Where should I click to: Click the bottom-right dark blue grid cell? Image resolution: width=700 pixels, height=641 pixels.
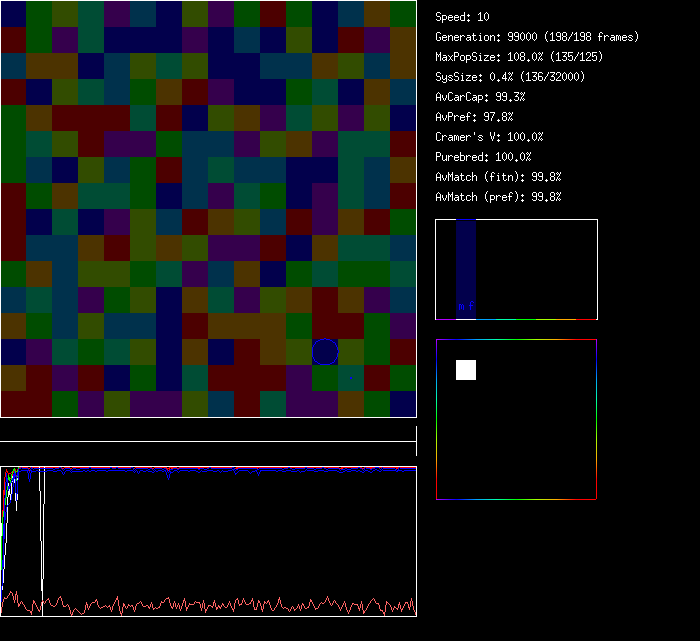403,404
